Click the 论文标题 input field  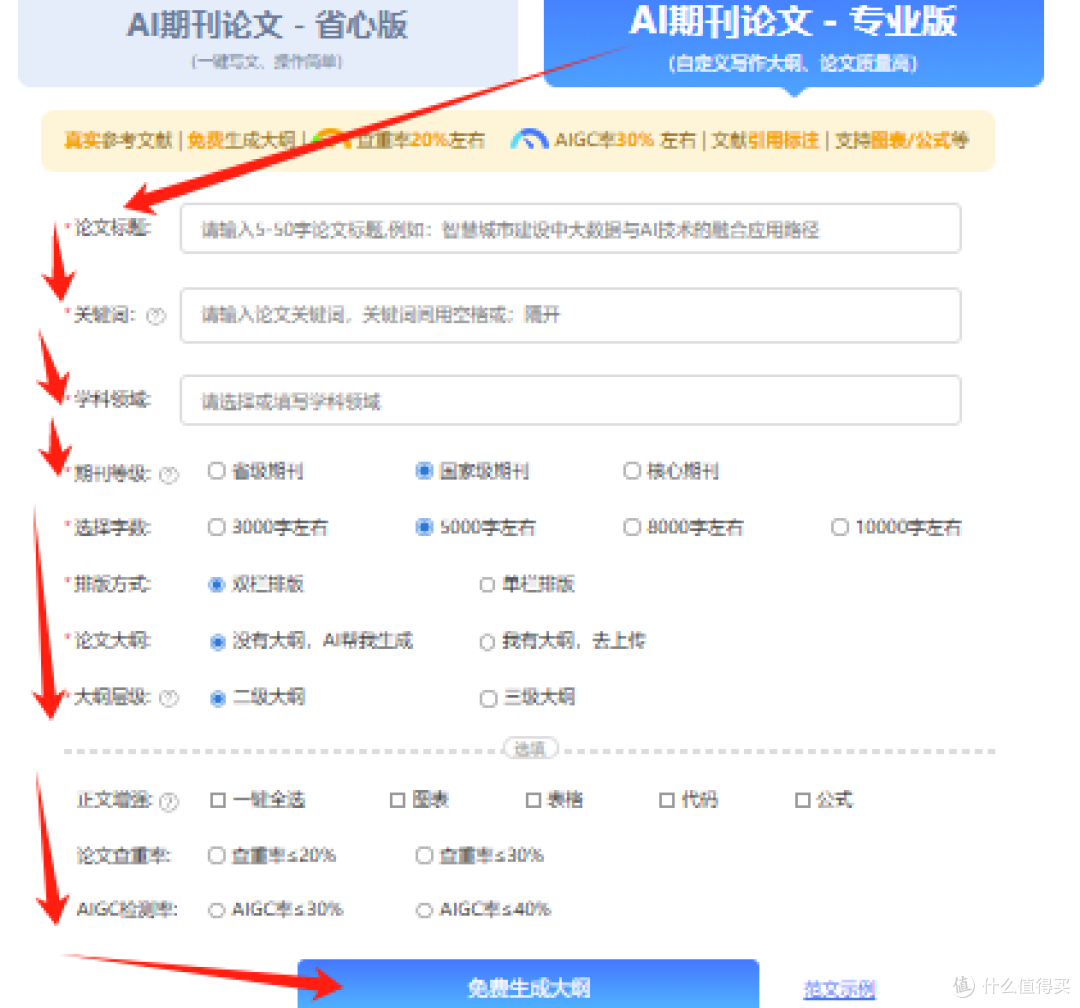[x=570, y=229]
